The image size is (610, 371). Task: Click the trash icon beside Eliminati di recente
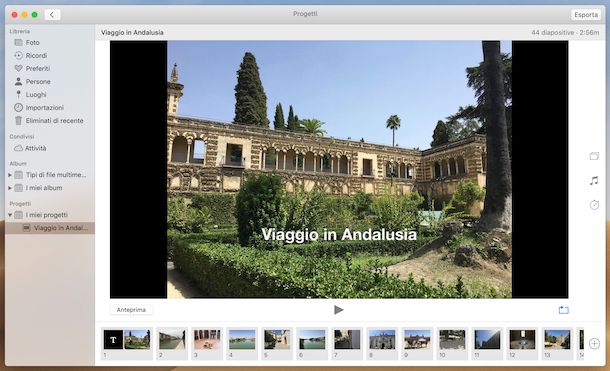pos(18,121)
